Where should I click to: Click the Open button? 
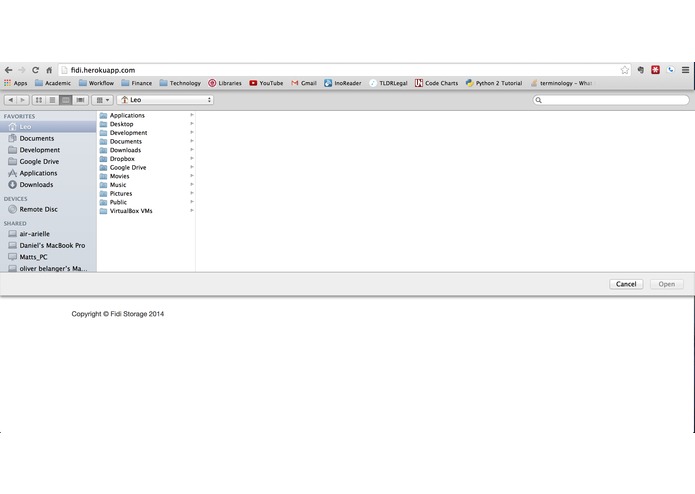tap(667, 284)
